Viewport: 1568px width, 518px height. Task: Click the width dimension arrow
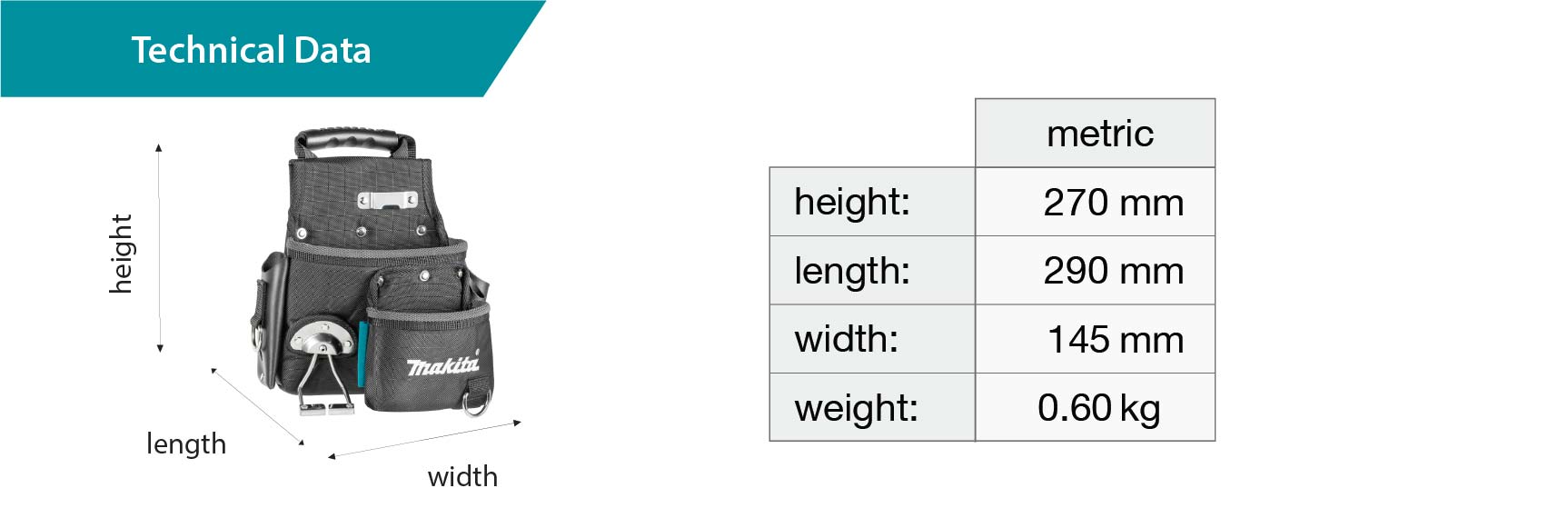tap(424, 439)
